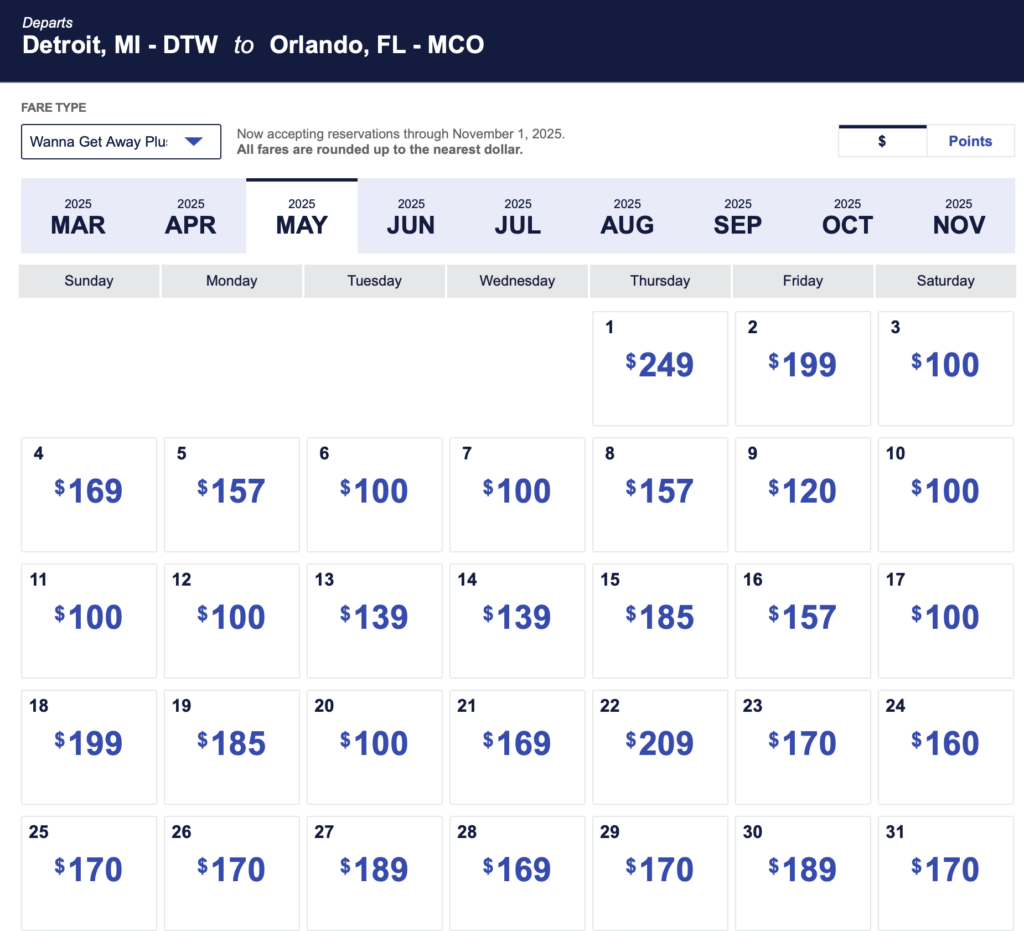
Task: Pick the $209 fare on May 22
Action: [659, 747]
